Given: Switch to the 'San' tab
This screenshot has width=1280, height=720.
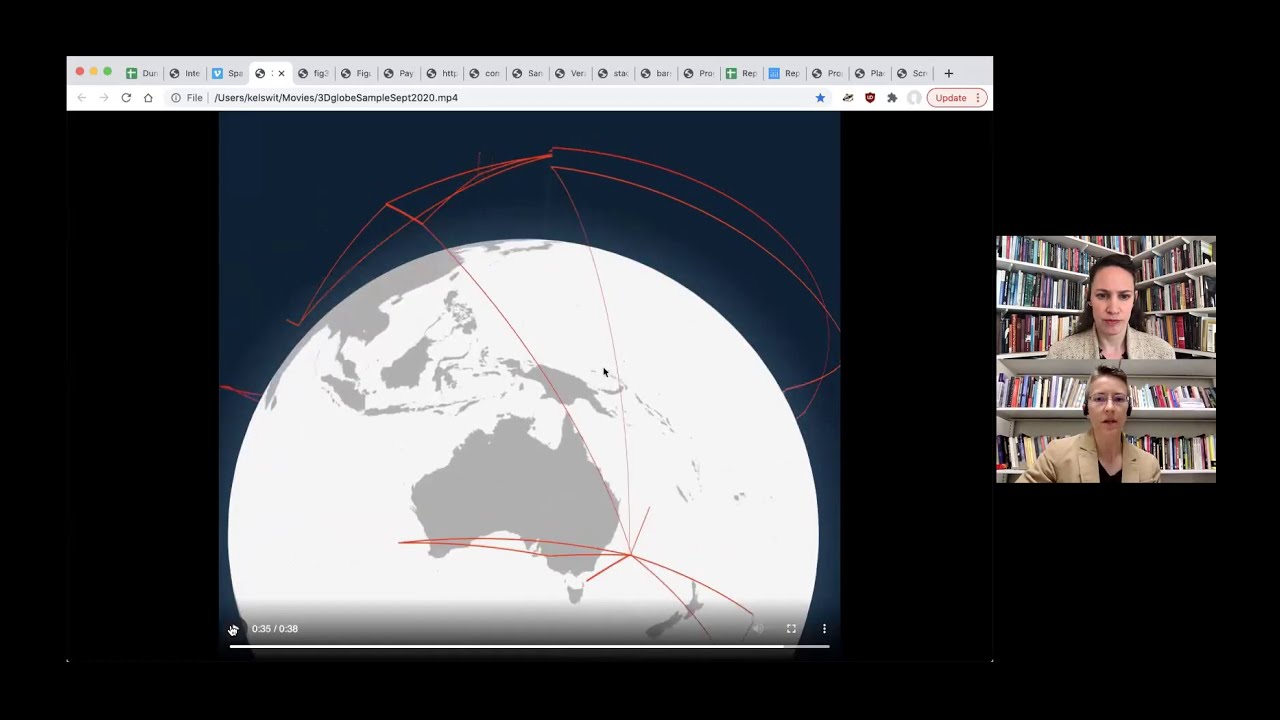Looking at the screenshot, I should click(x=529, y=73).
